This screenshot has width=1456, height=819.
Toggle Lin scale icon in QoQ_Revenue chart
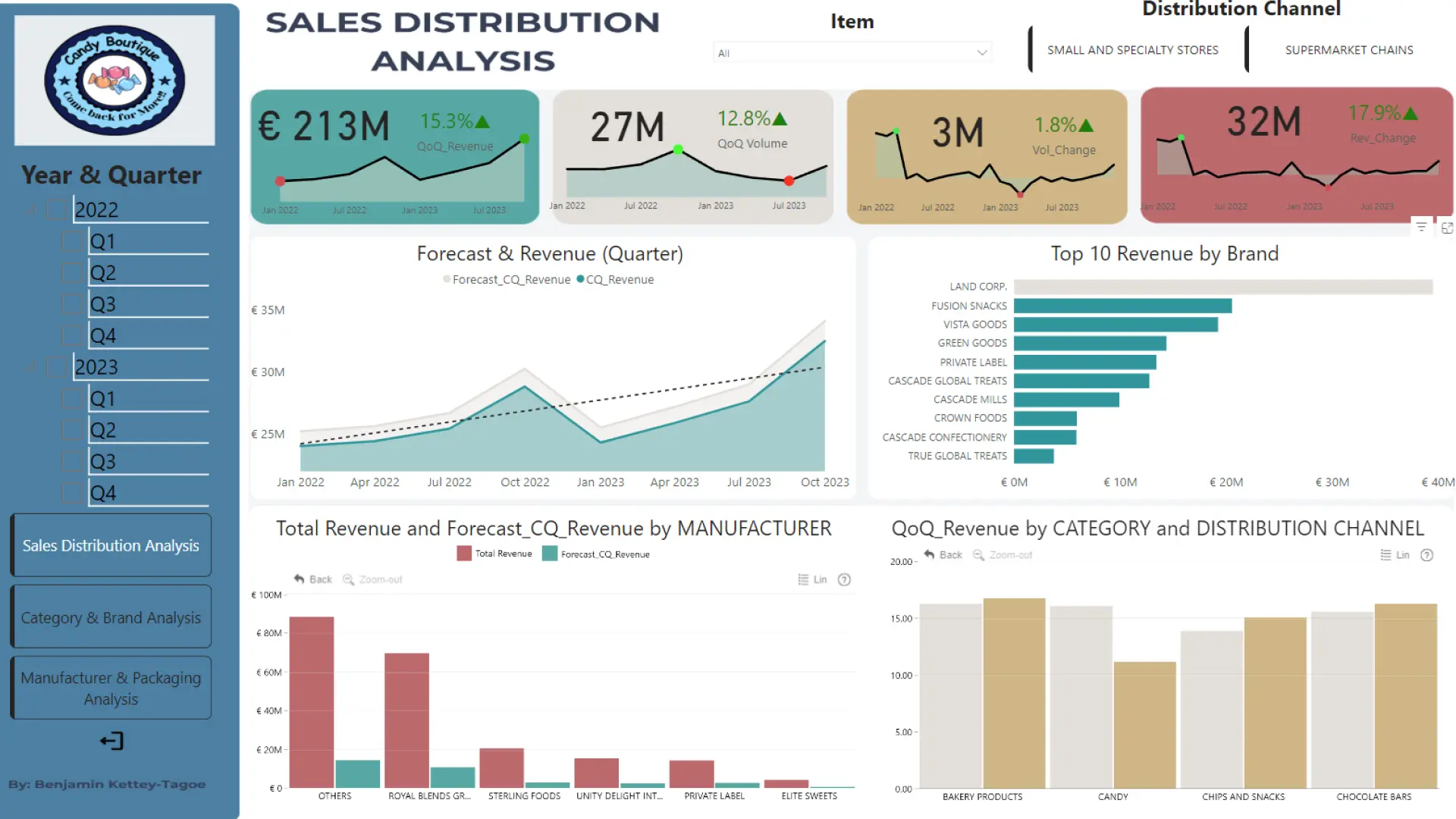pos(1385,555)
